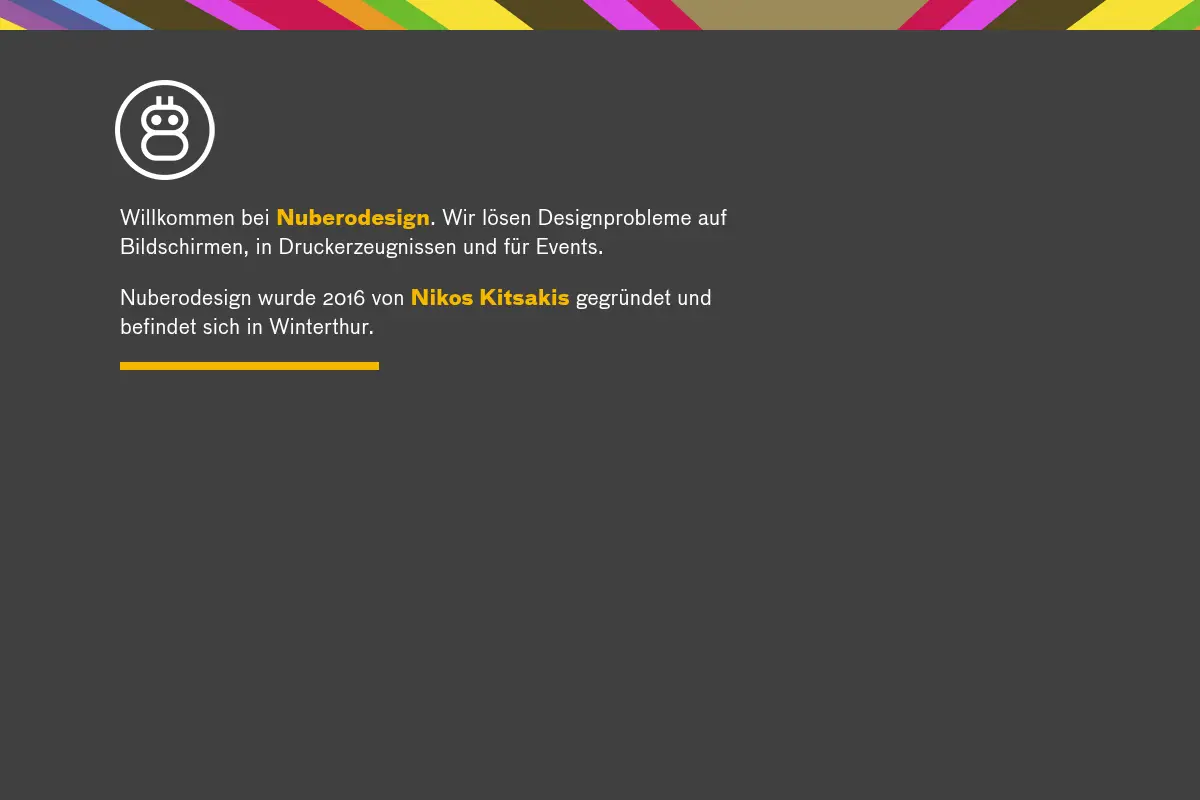
Task: Open the Nikos Kitsakis link
Action: pyautogui.click(x=490, y=298)
